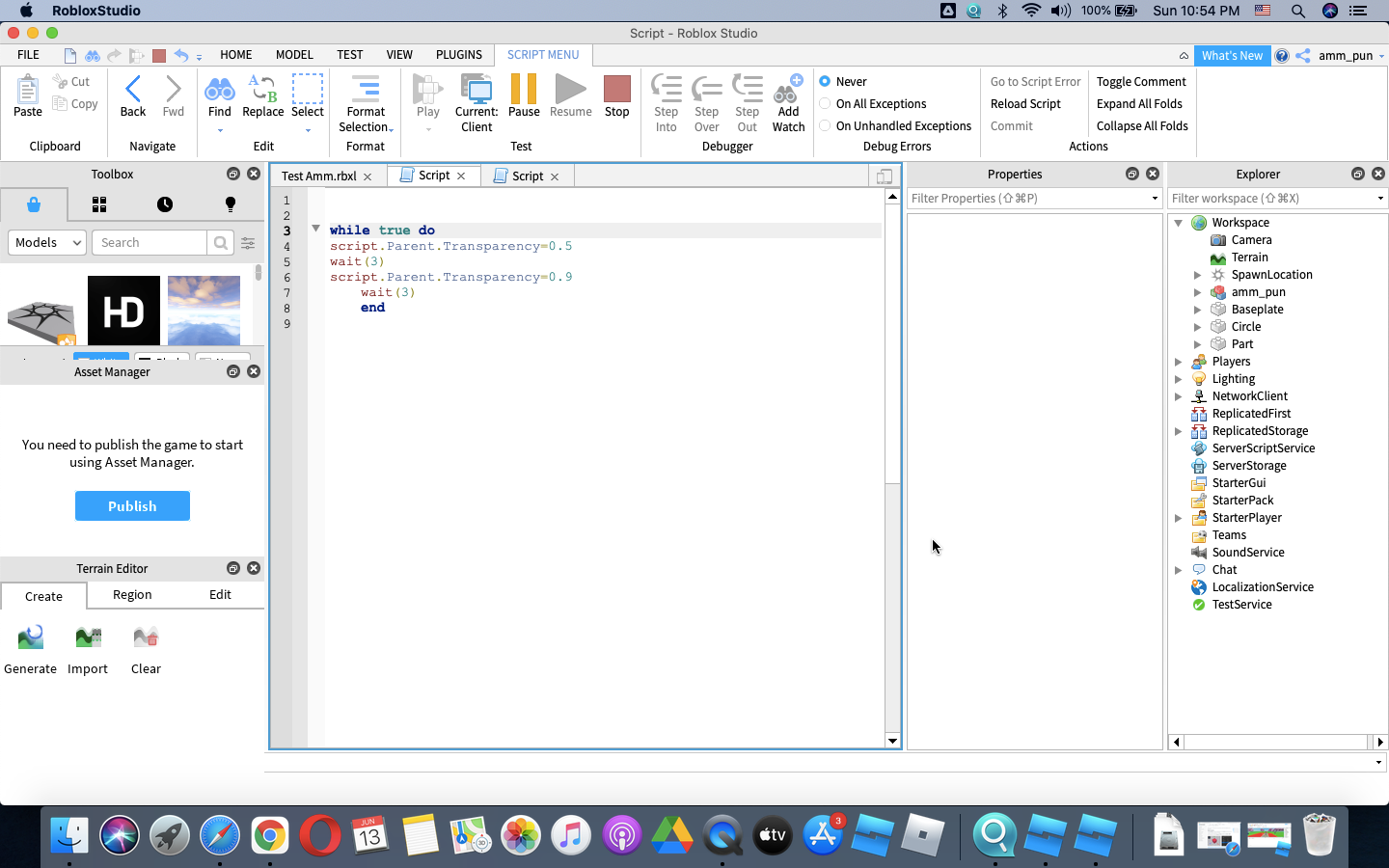The image size is (1389, 868).
Task: Expand the StarterPlayer node
Action: (1179, 518)
